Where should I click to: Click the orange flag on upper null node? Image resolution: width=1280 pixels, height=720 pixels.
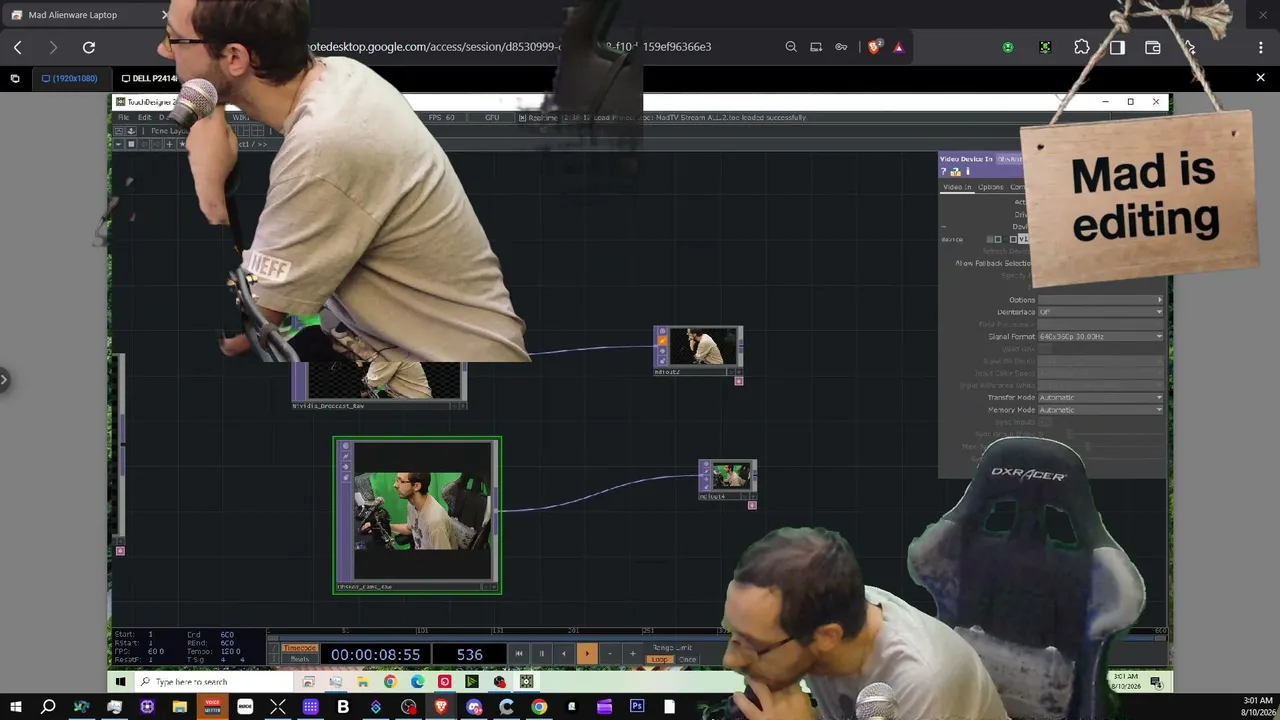(661, 341)
